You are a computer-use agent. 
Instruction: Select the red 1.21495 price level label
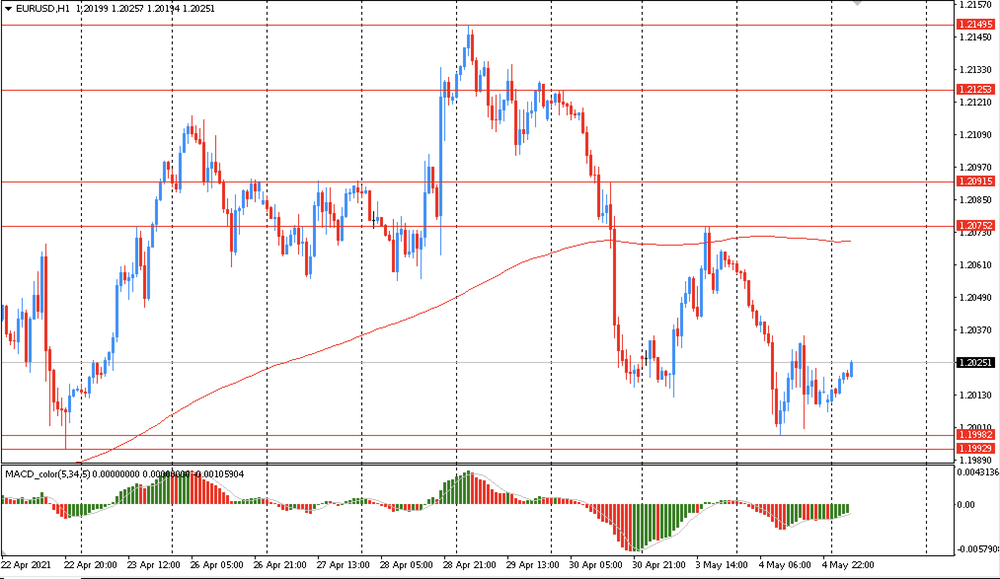[975, 24]
